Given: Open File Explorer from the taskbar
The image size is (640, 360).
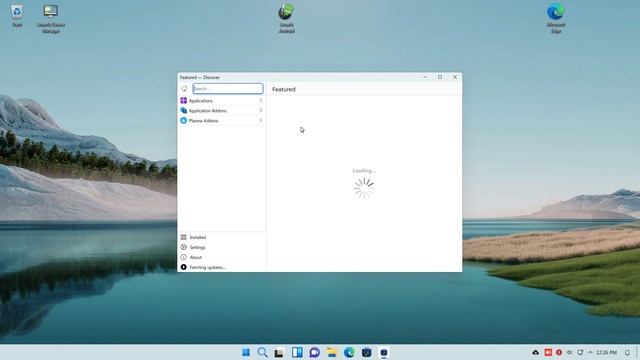Looking at the screenshot, I should (332, 352).
